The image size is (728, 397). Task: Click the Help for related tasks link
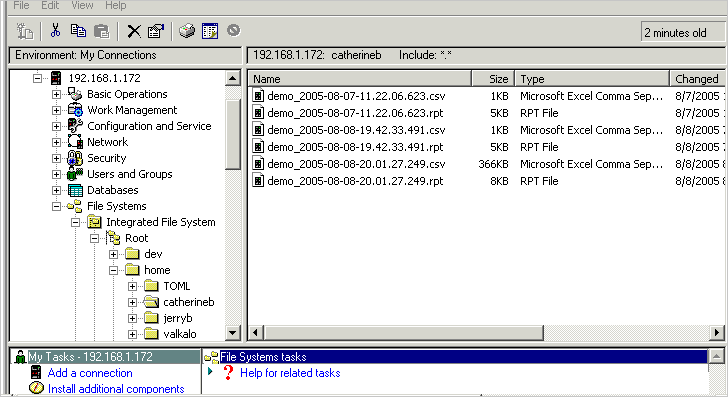(x=290, y=373)
